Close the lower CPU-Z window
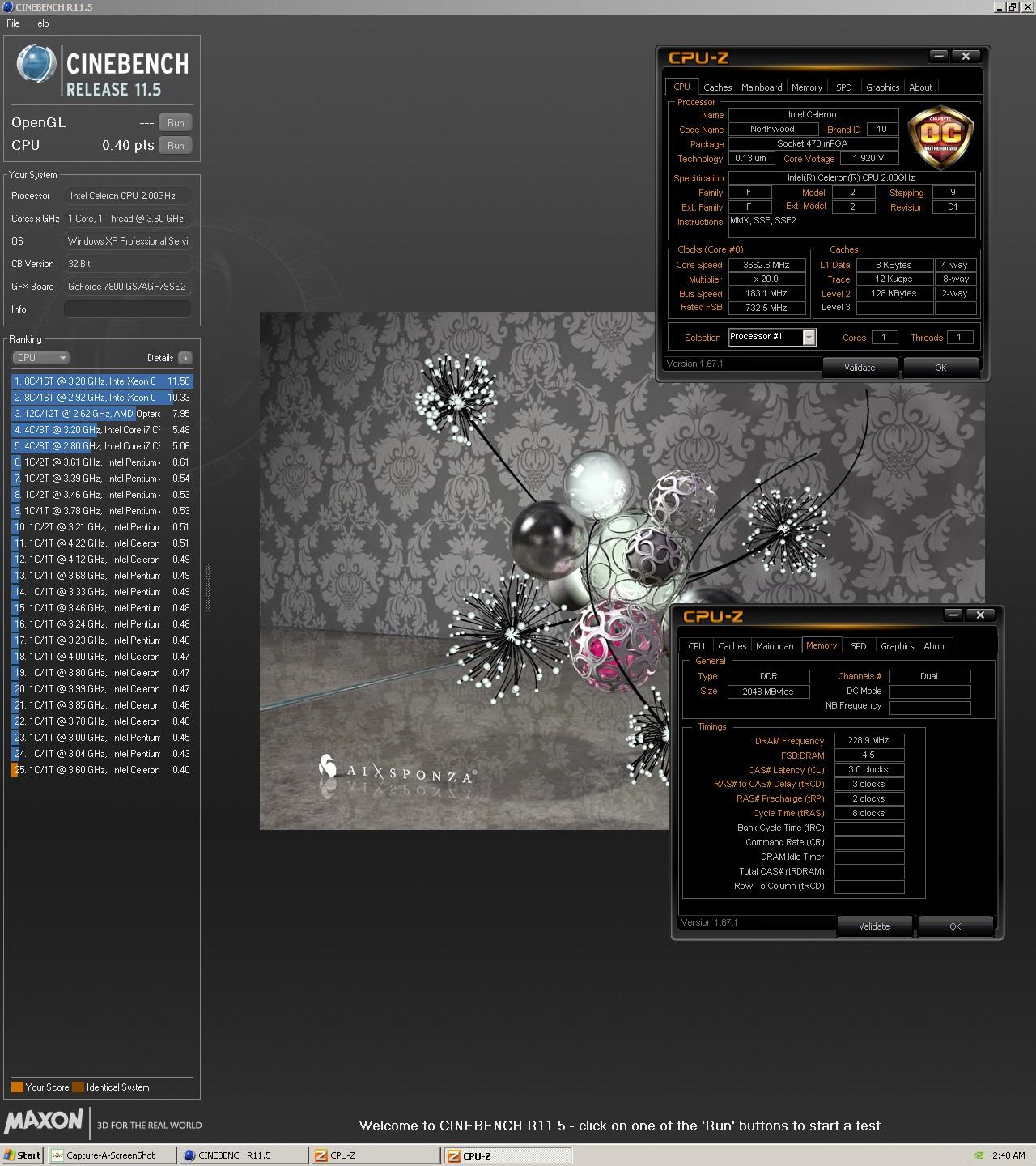This screenshot has height=1166, width=1036. [980, 615]
